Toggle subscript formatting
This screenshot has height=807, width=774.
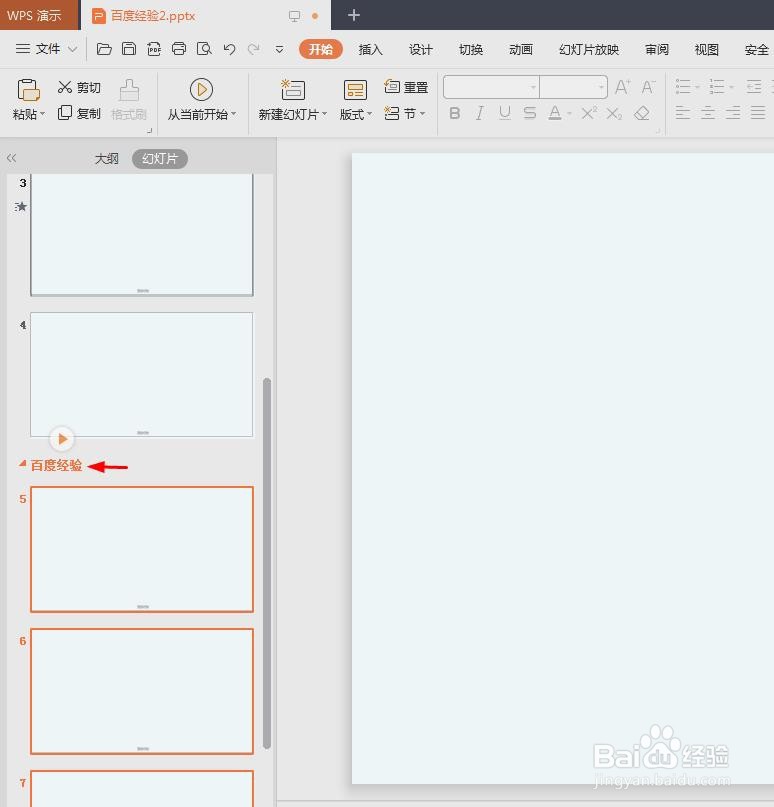coord(614,113)
